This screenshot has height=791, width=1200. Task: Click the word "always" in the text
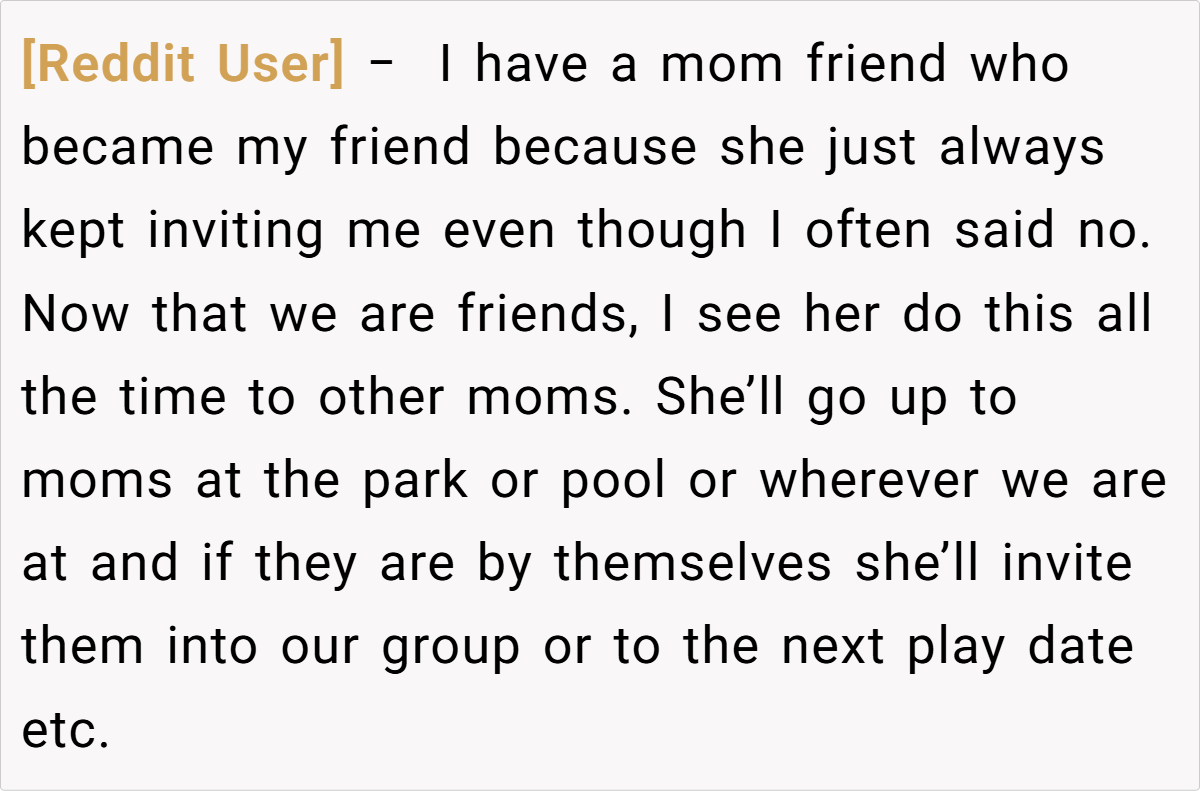point(1022,149)
